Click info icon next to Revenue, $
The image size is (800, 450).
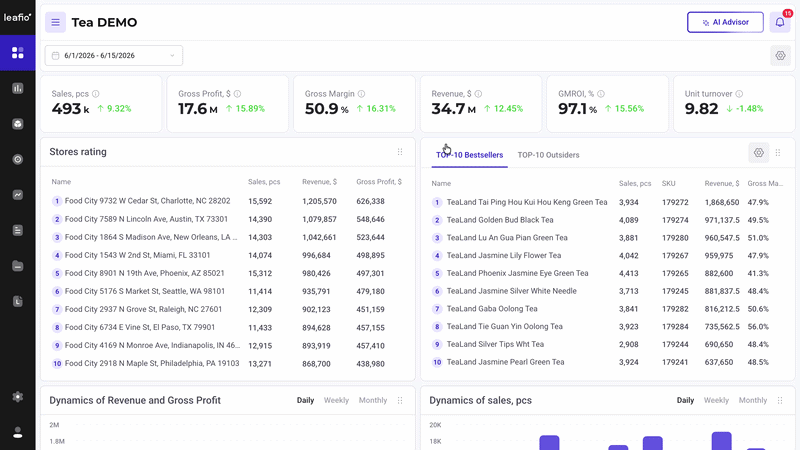[x=478, y=94]
